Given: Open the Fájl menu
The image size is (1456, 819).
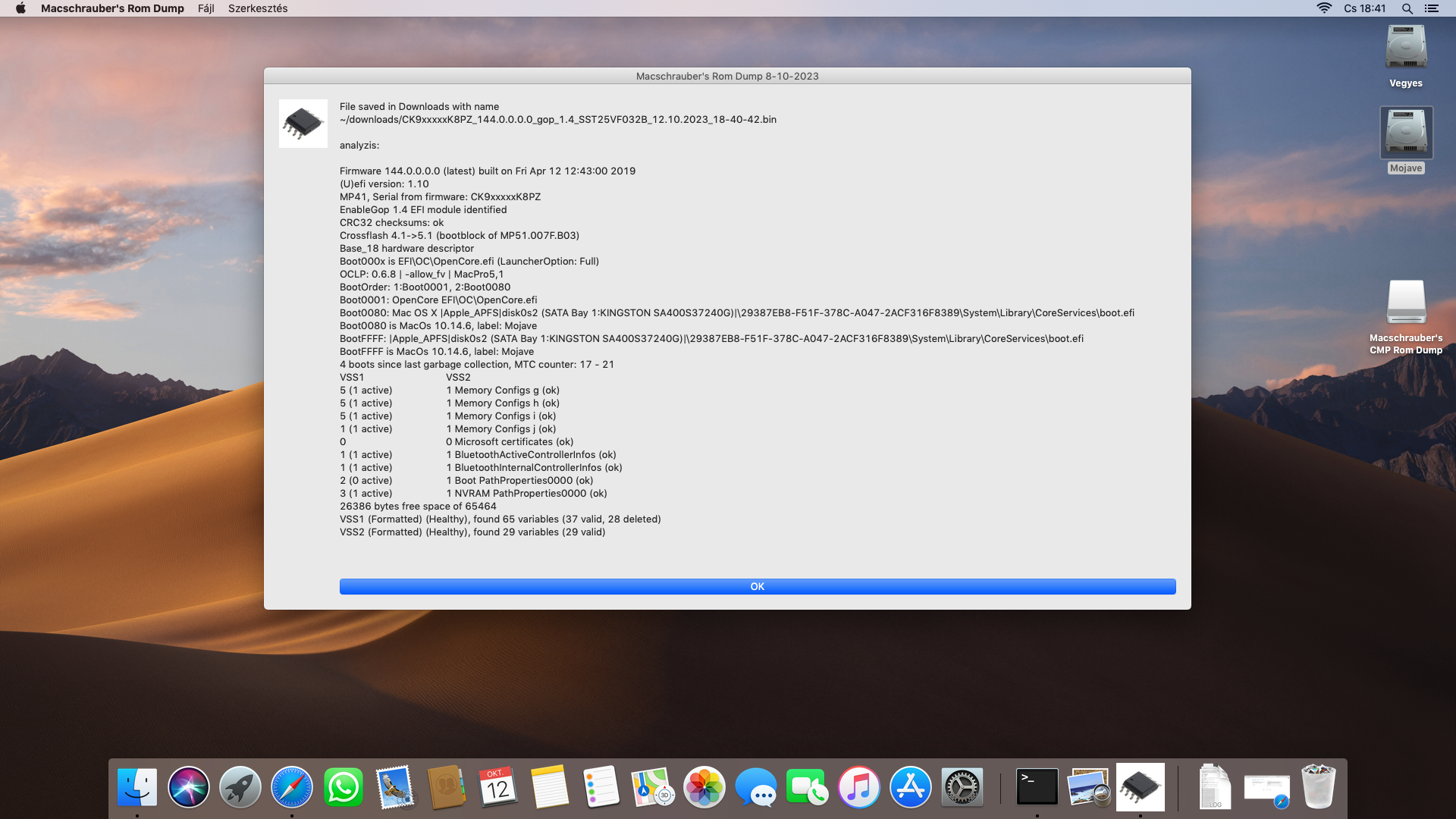Looking at the screenshot, I should tap(206, 8).
